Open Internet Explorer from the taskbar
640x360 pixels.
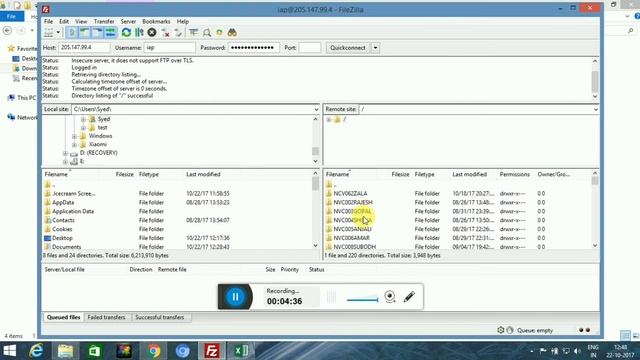[x=36, y=351]
